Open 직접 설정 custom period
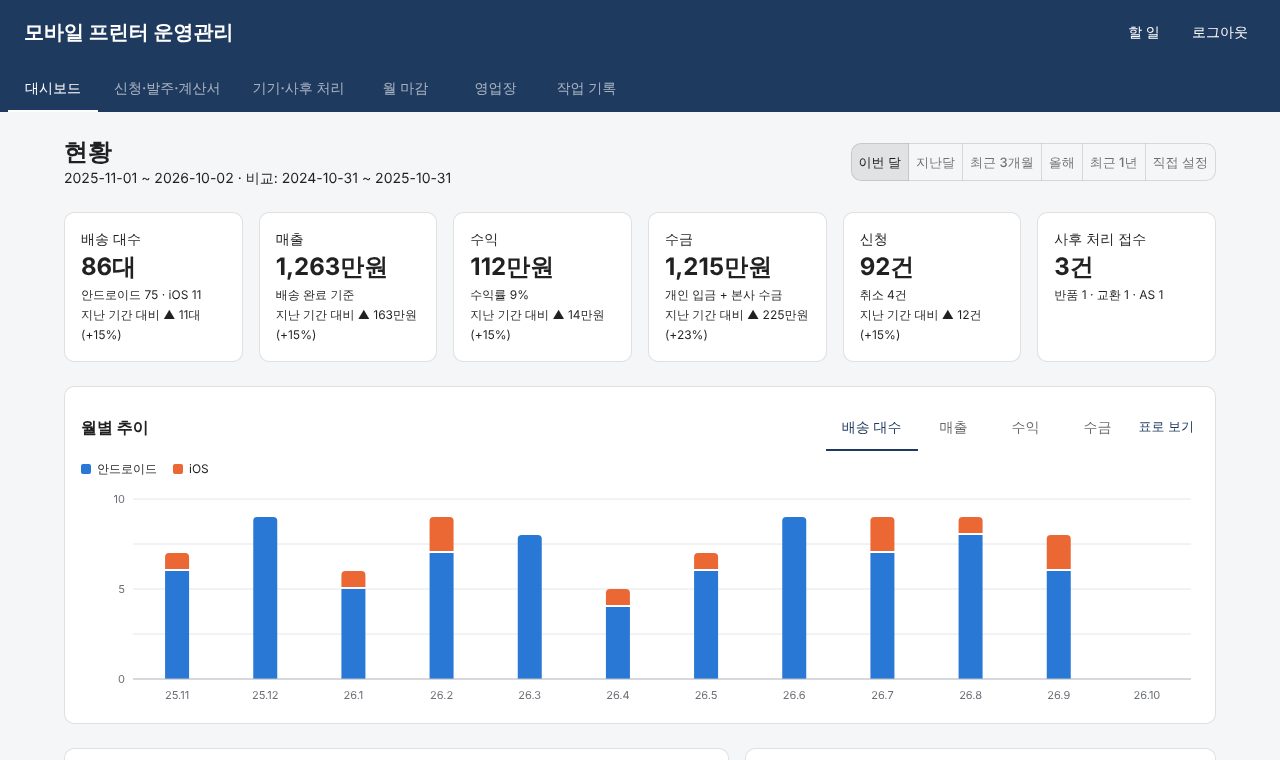The height and width of the screenshot is (760, 1280). [x=1180, y=162]
